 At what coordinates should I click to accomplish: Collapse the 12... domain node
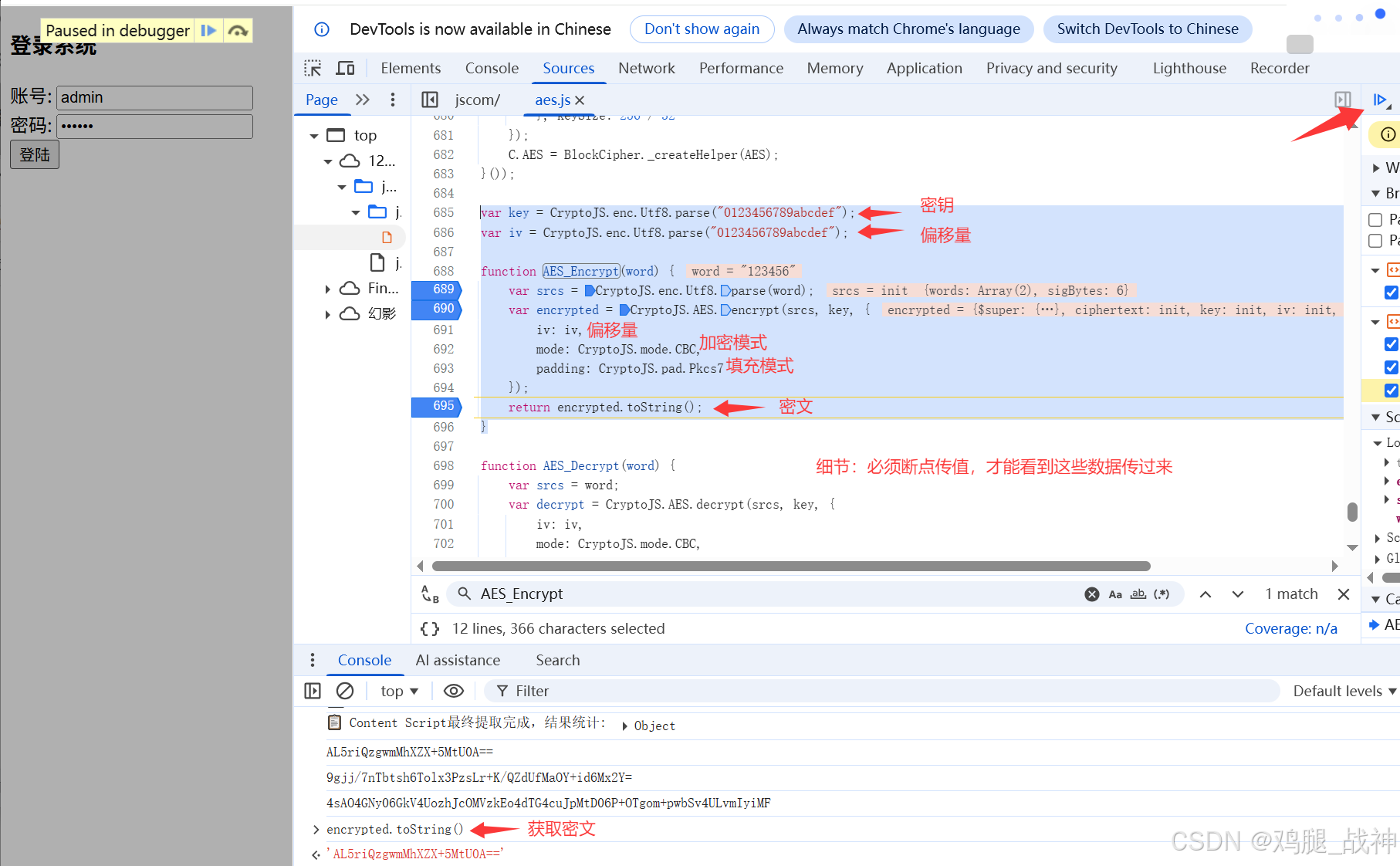(328, 161)
